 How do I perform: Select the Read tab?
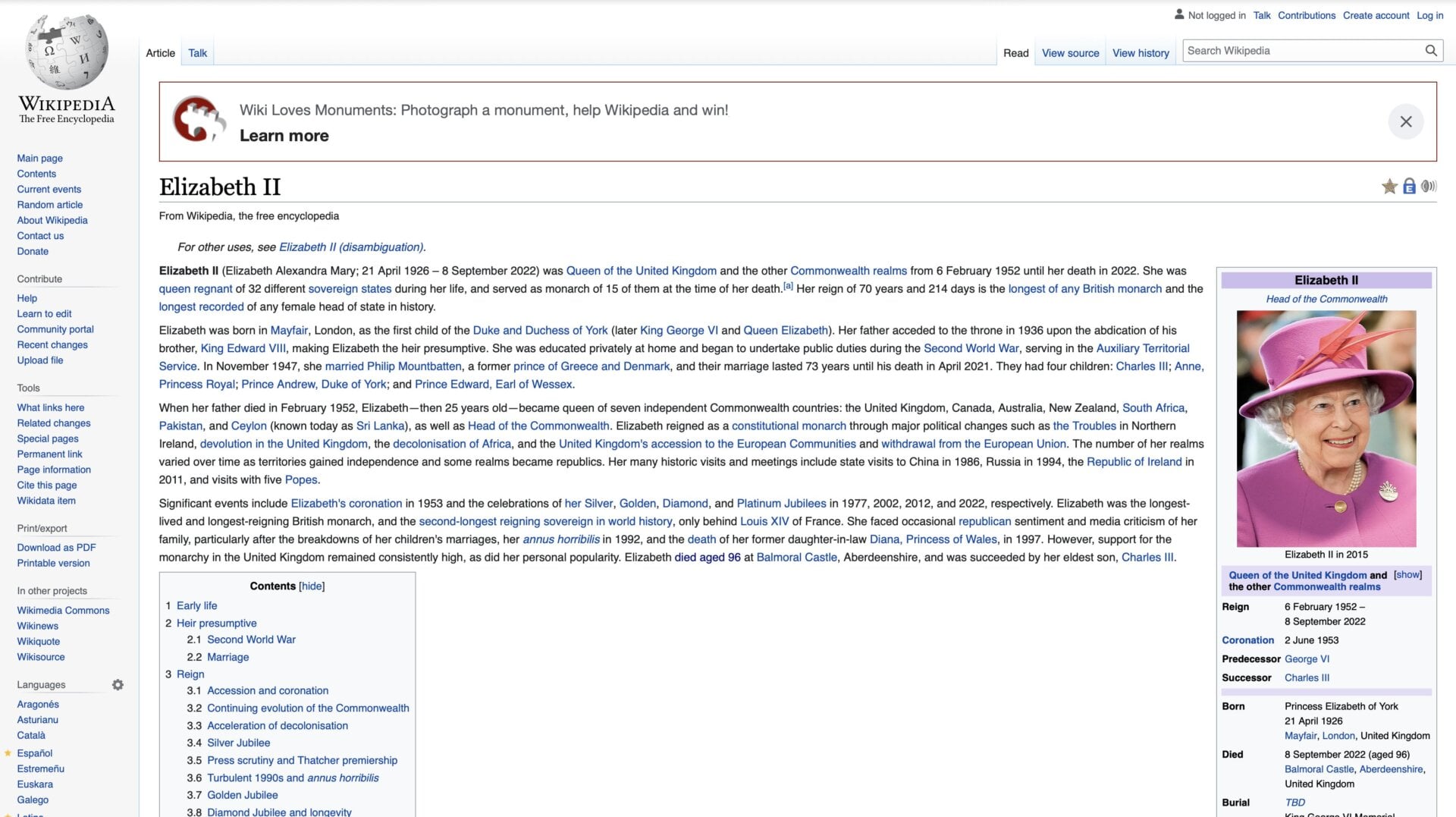click(x=1016, y=53)
